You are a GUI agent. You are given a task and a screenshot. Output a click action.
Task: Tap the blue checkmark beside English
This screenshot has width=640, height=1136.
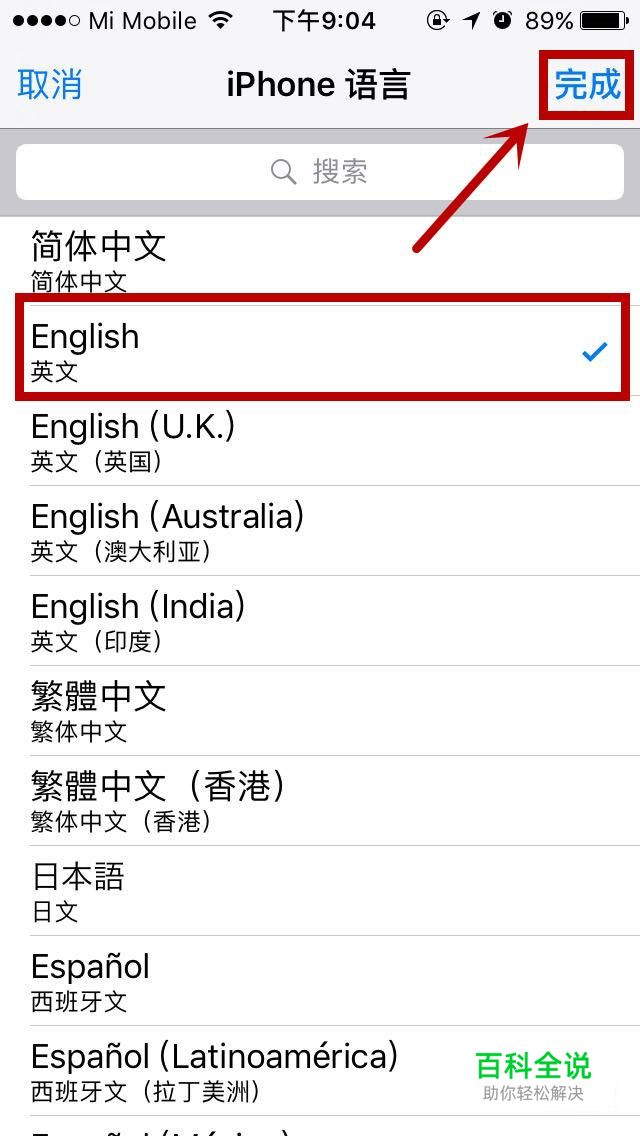pyautogui.click(x=594, y=353)
